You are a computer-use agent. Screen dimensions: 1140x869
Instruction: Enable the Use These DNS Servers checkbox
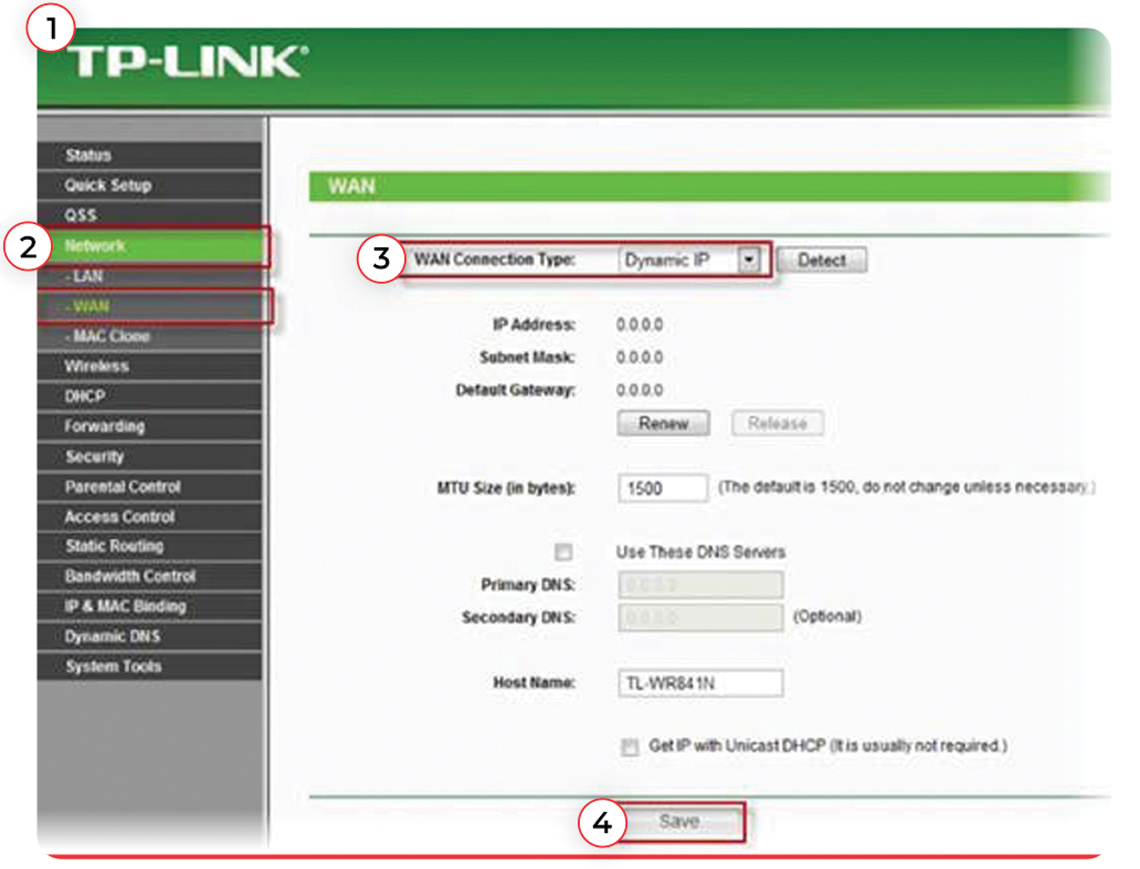(563, 552)
